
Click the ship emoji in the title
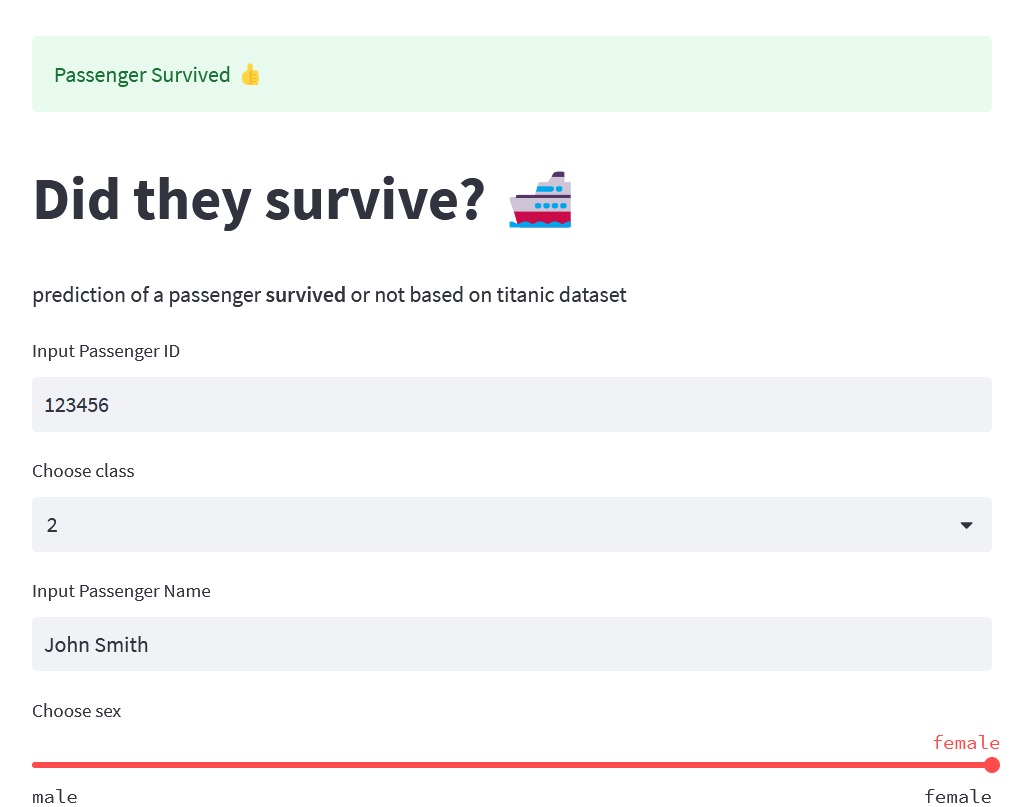point(540,200)
